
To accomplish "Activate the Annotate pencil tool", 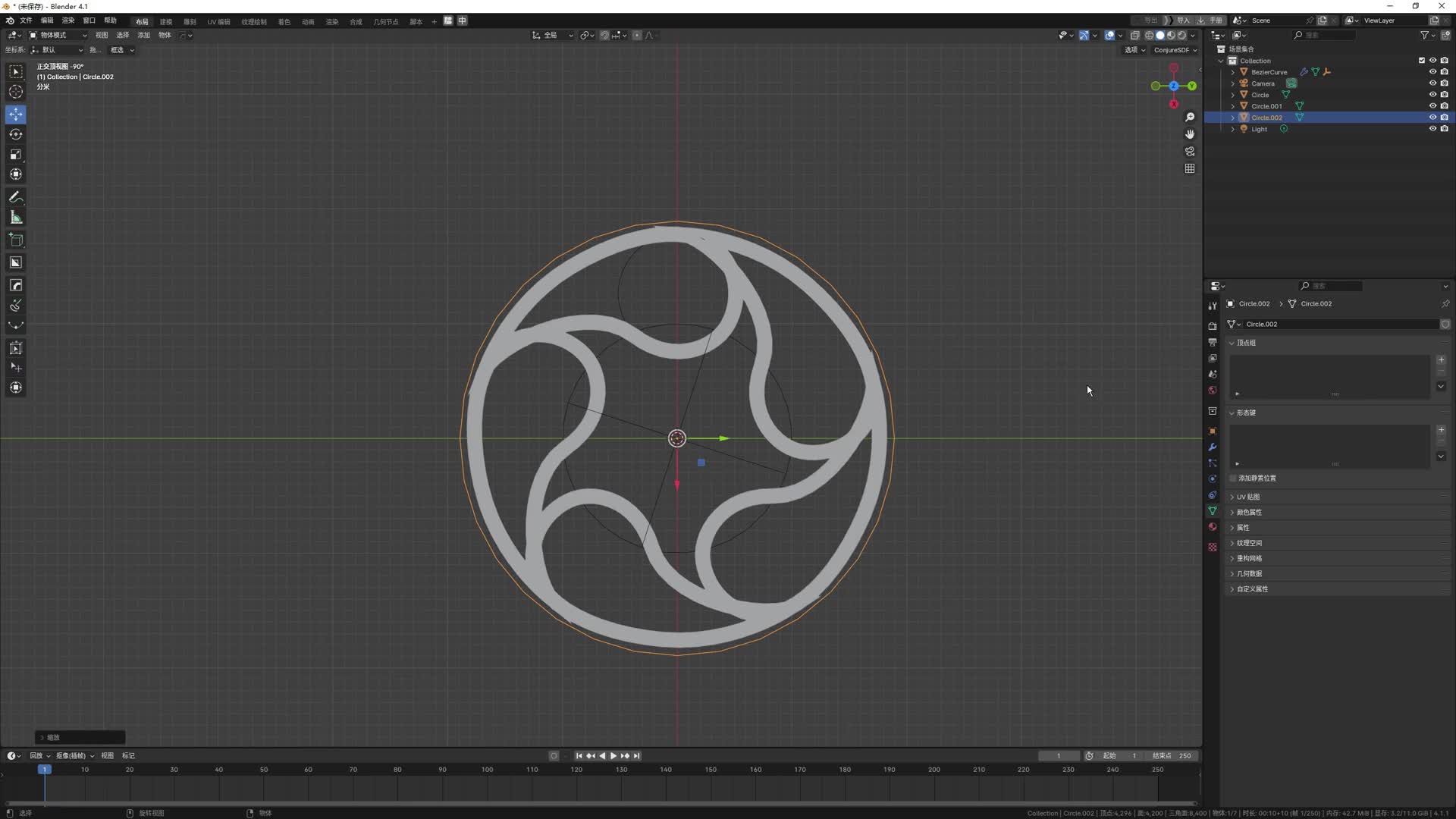I will click(x=16, y=197).
